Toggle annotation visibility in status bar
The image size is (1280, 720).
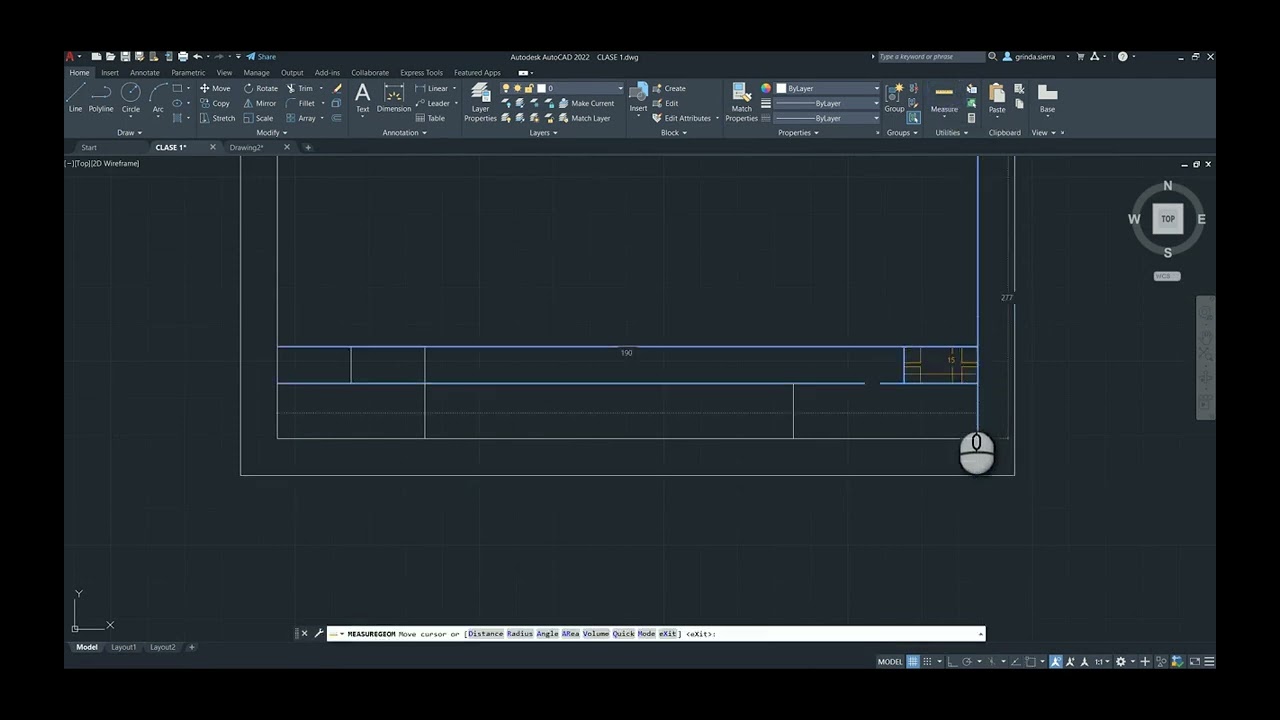tap(1056, 661)
